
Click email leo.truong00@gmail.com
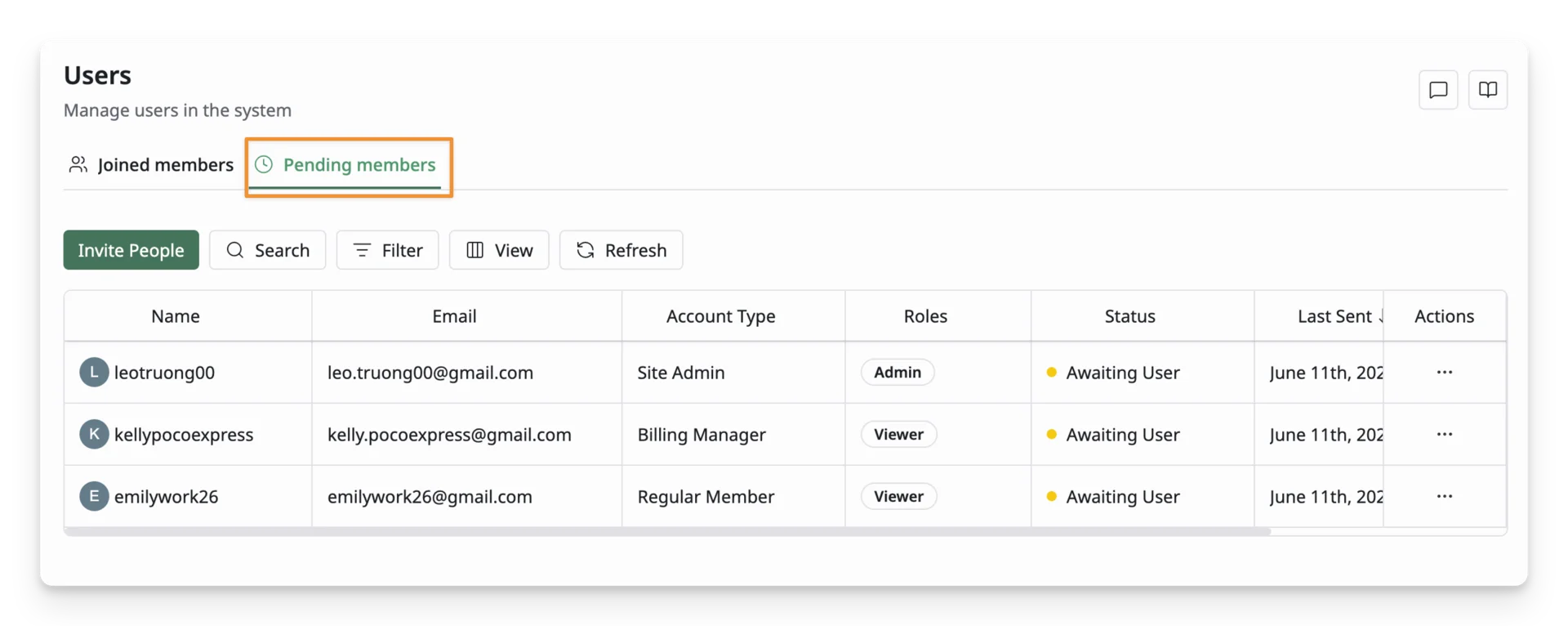(430, 373)
